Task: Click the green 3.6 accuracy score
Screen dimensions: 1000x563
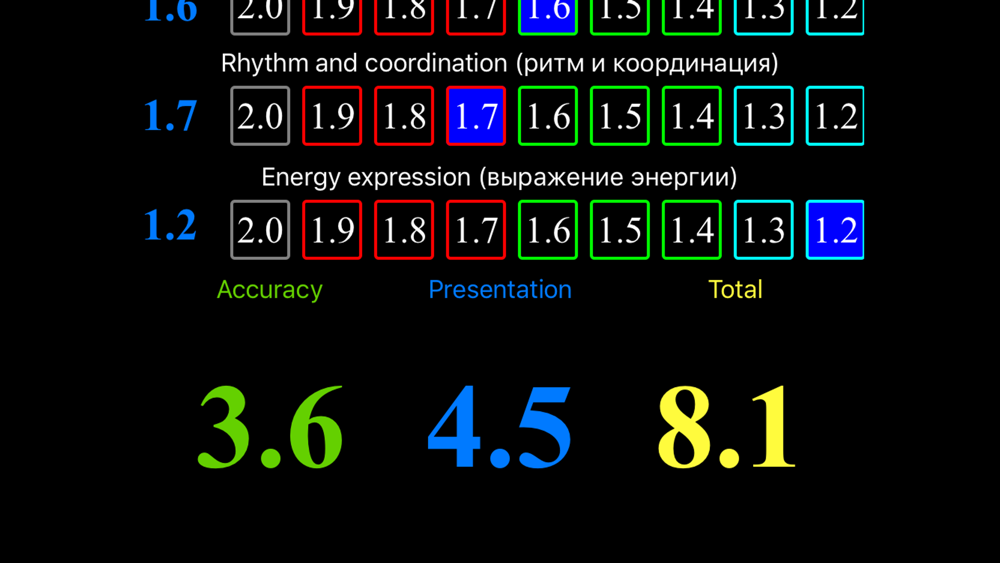Action: (270, 427)
